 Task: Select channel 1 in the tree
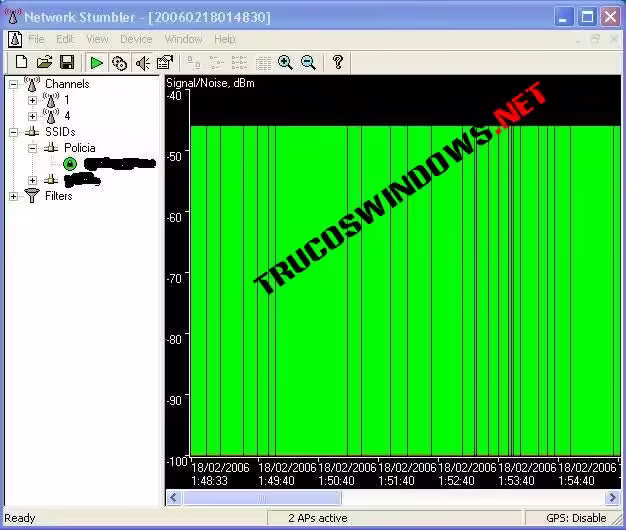67,100
